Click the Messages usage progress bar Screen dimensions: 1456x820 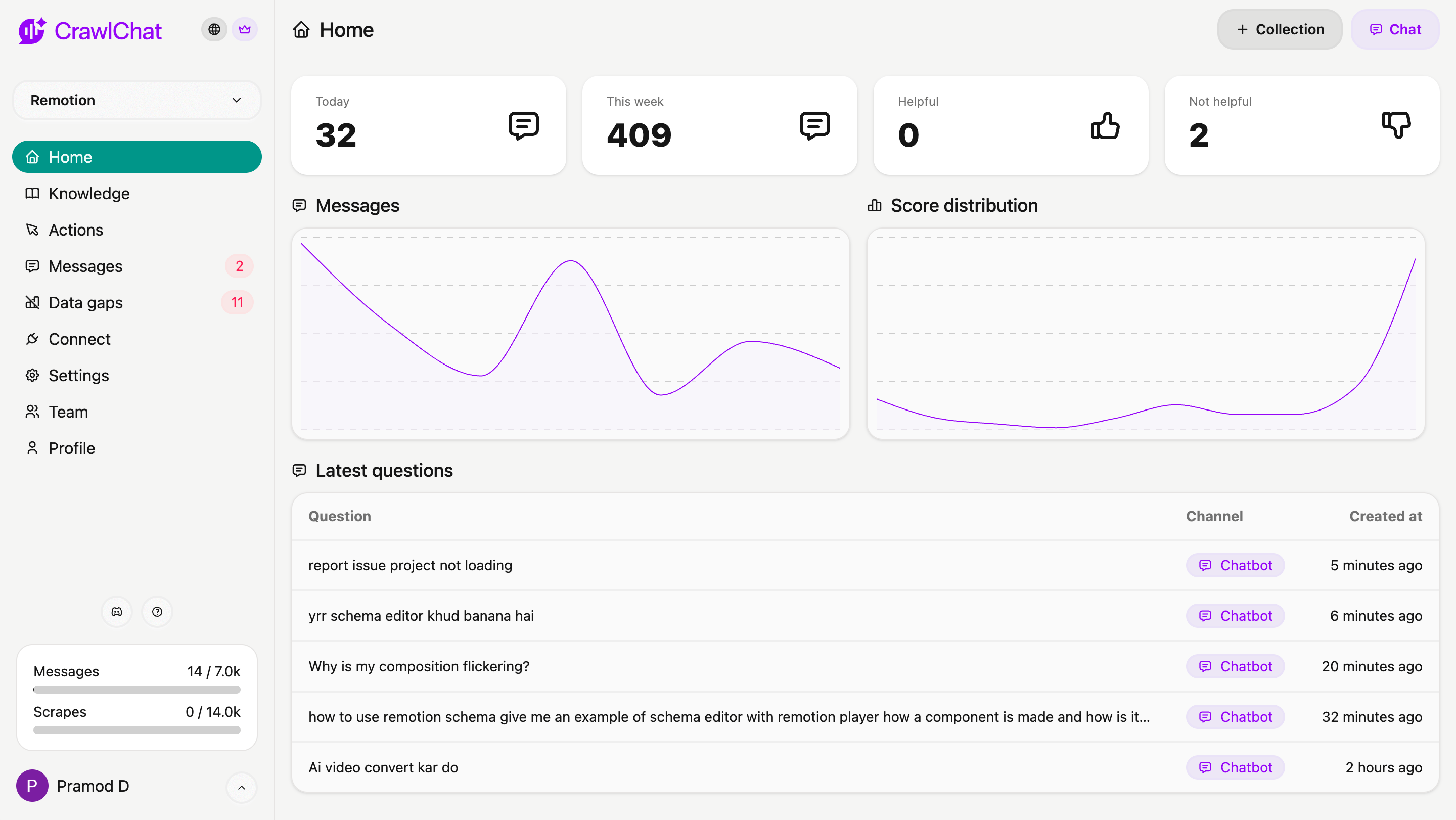[137, 690]
